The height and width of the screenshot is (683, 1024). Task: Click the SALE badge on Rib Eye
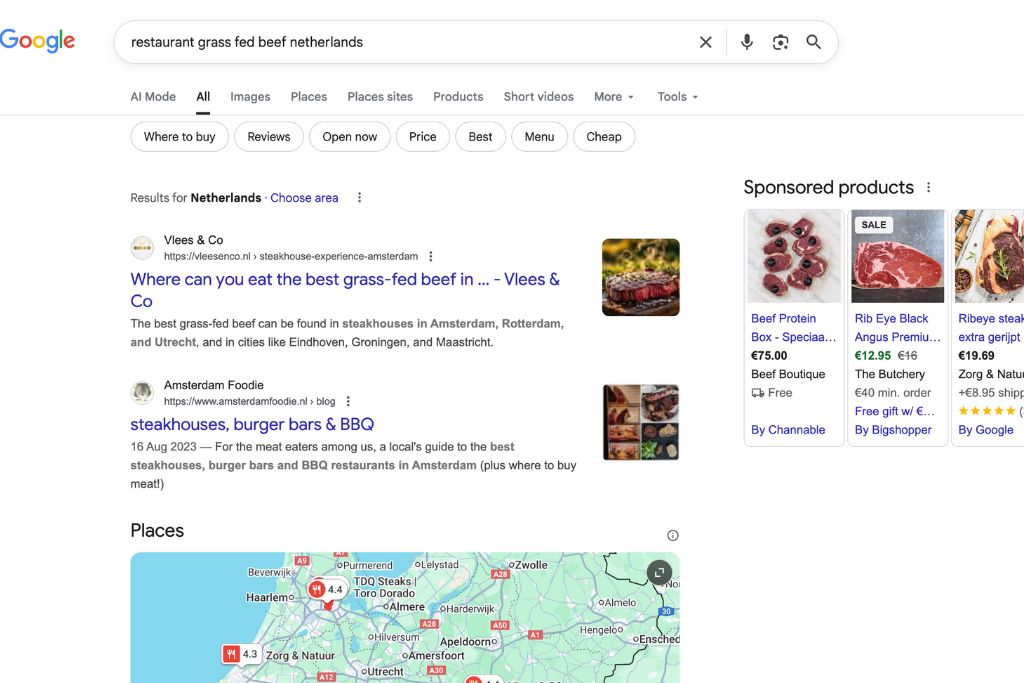click(874, 225)
